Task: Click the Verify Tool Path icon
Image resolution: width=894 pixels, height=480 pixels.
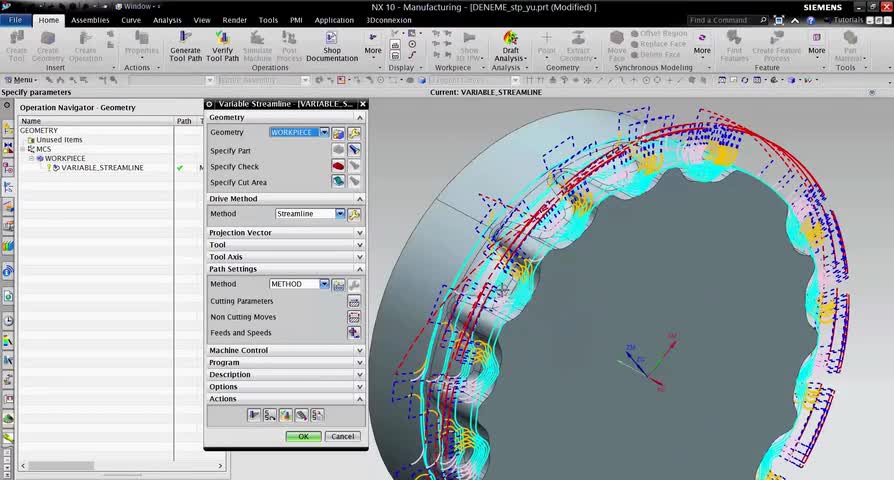Action: pos(222,46)
